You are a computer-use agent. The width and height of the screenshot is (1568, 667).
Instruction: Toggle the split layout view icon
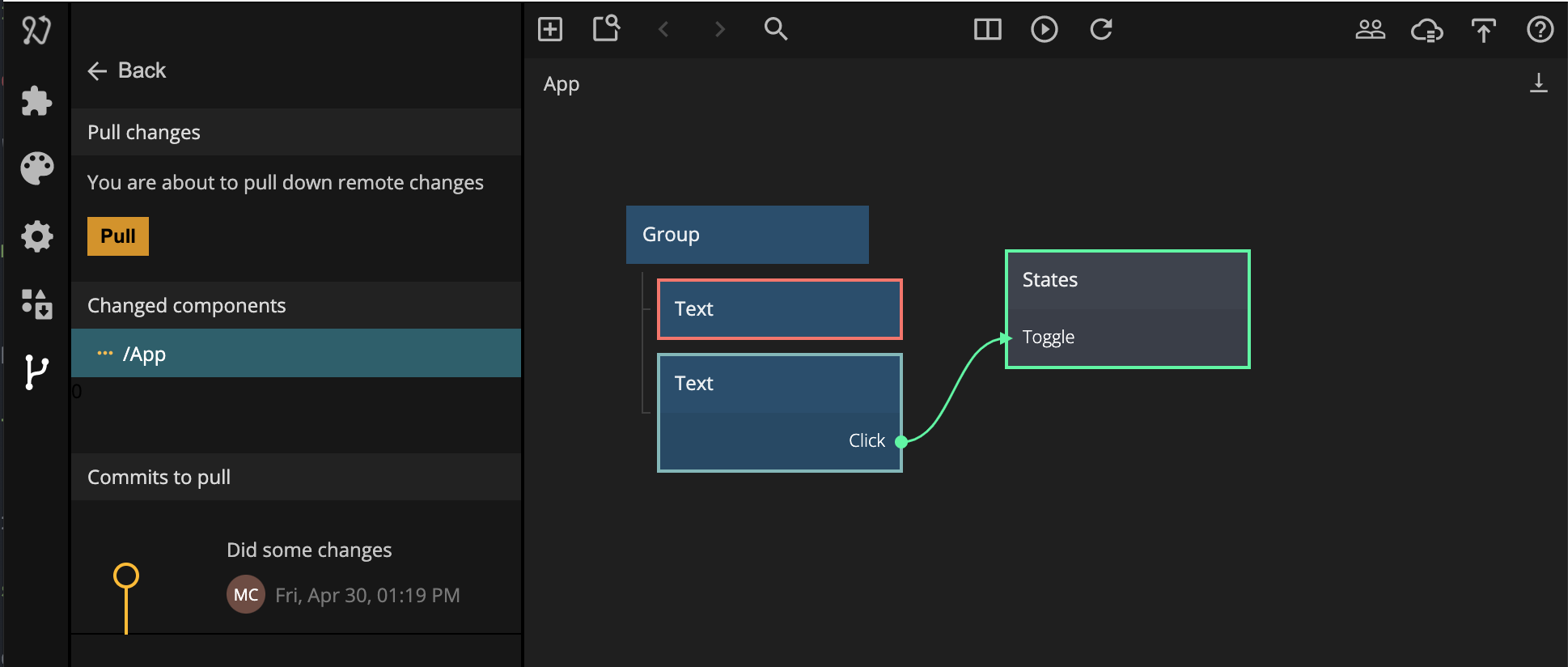click(x=987, y=30)
